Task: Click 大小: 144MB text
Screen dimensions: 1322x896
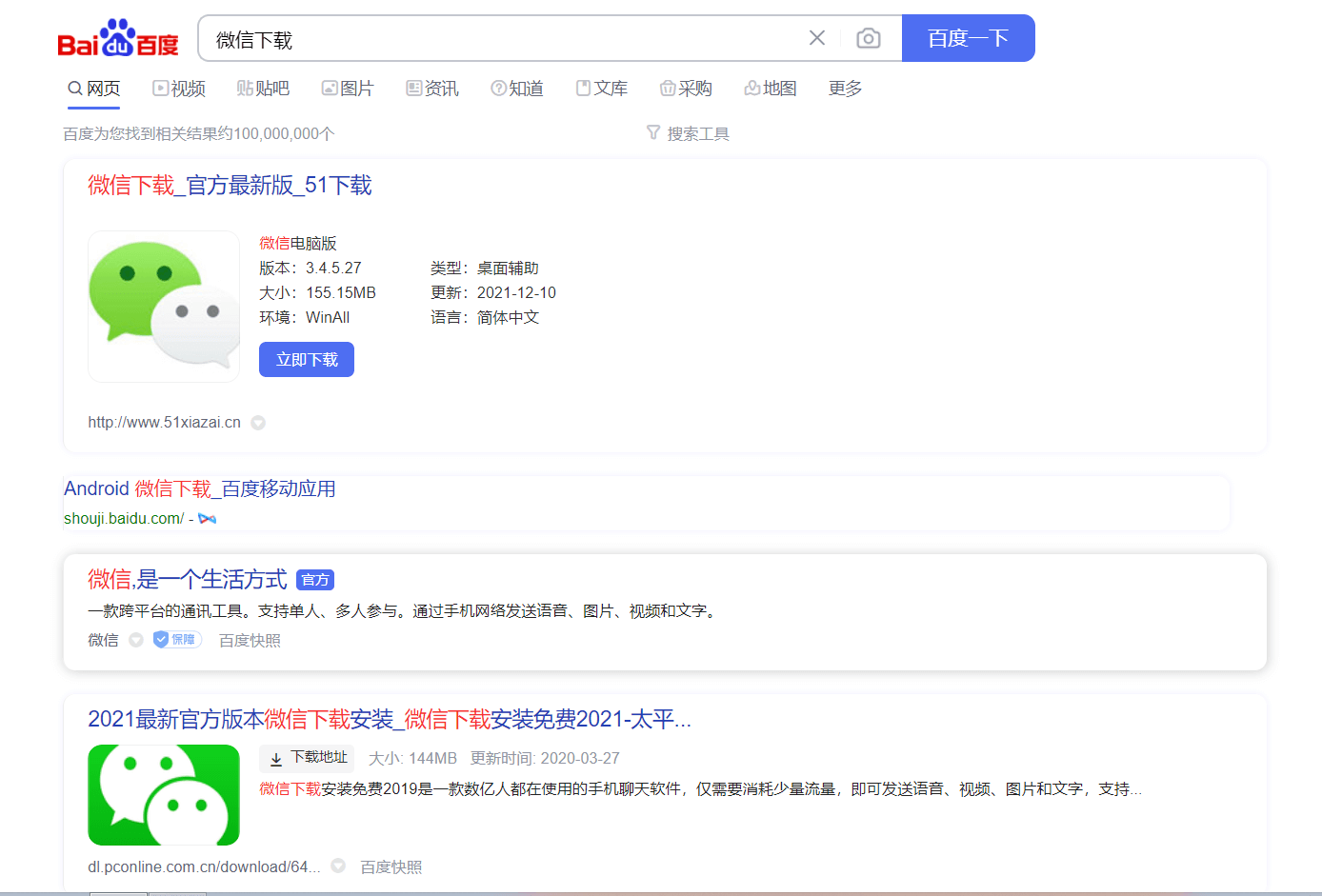Action: pos(412,759)
